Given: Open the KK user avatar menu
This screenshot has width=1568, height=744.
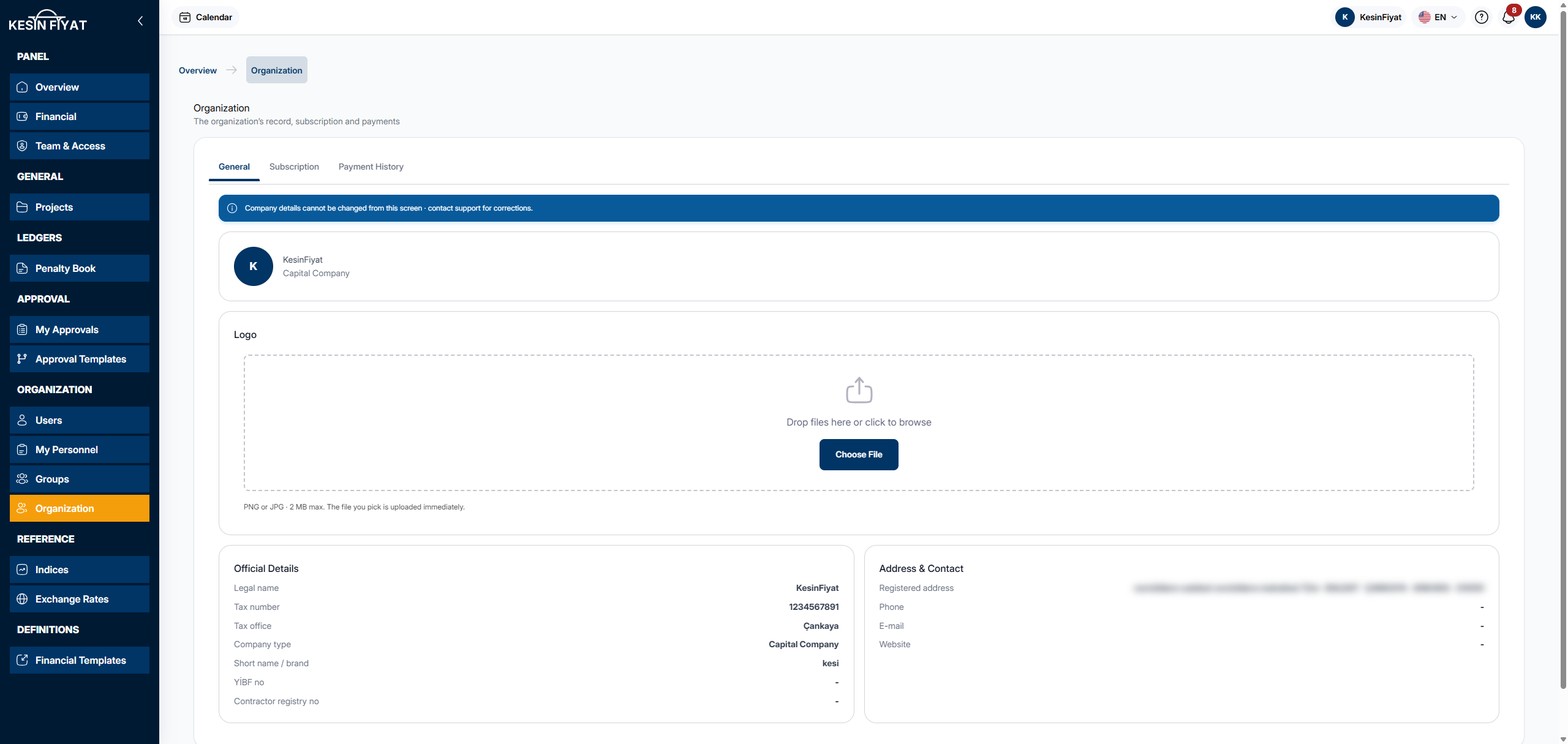Looking at the screenshot, I should [1535, 17].
